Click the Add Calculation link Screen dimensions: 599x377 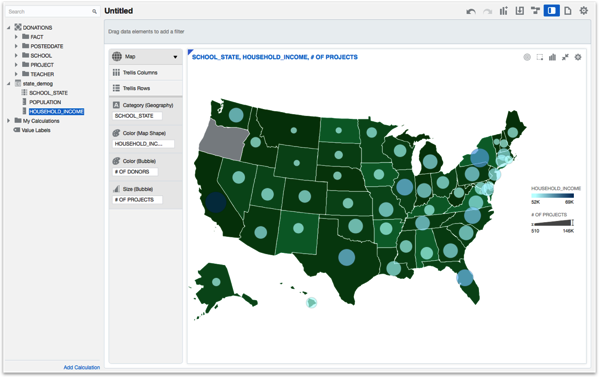point(81,367)
